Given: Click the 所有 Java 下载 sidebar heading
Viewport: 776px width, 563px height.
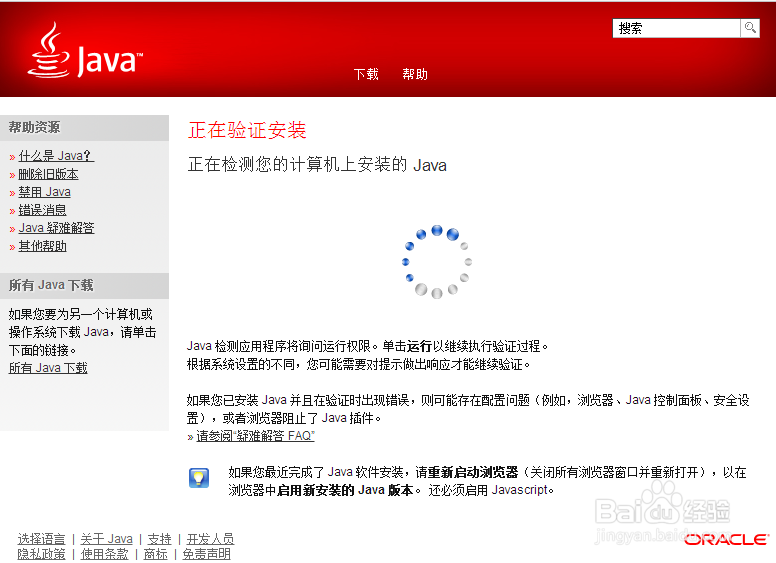Looking at the screenshot, I should [x=51, y=285].
